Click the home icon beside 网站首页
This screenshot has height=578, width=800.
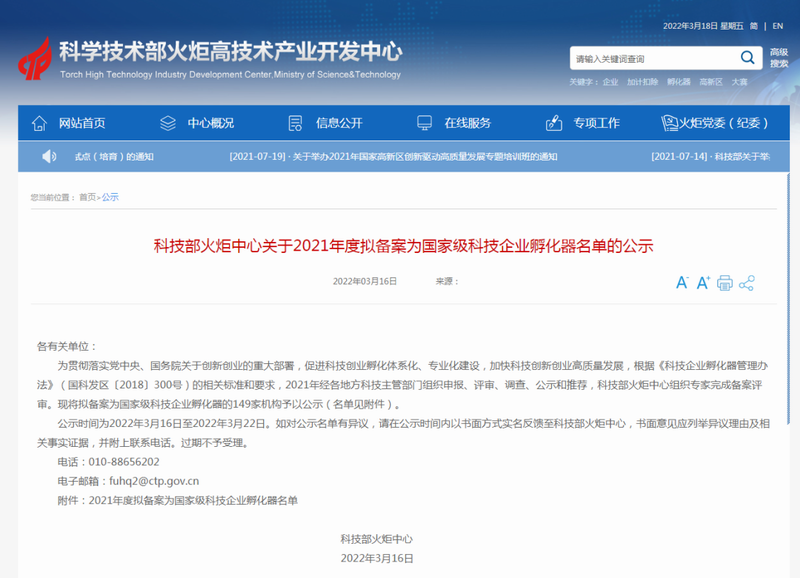[x=39, y=123]
